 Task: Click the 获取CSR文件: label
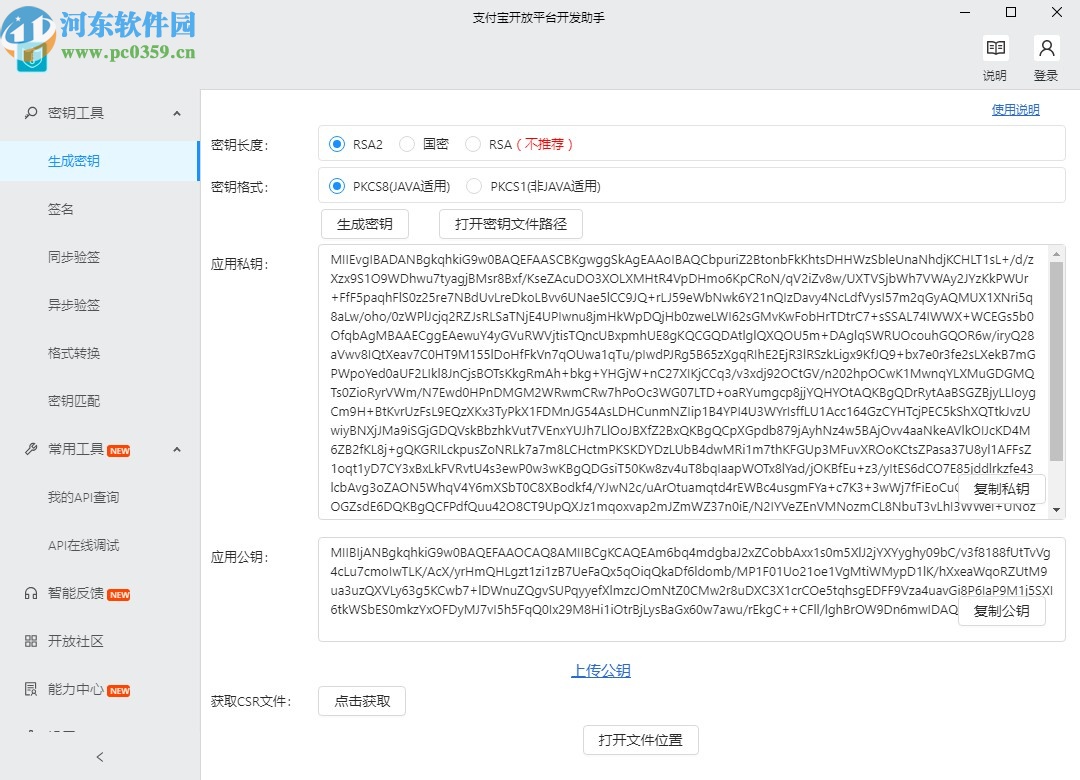251,701
